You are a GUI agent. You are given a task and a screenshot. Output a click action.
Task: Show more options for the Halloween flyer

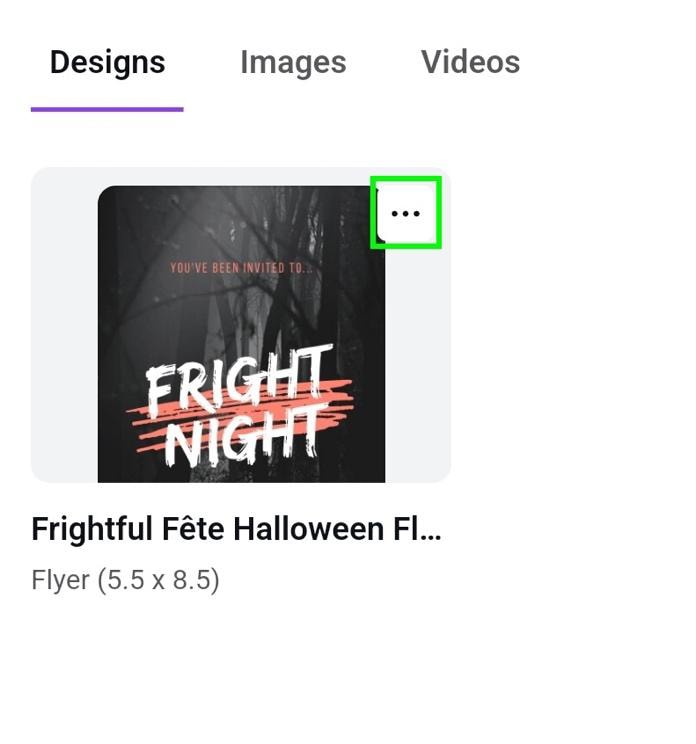coord(406,213)
